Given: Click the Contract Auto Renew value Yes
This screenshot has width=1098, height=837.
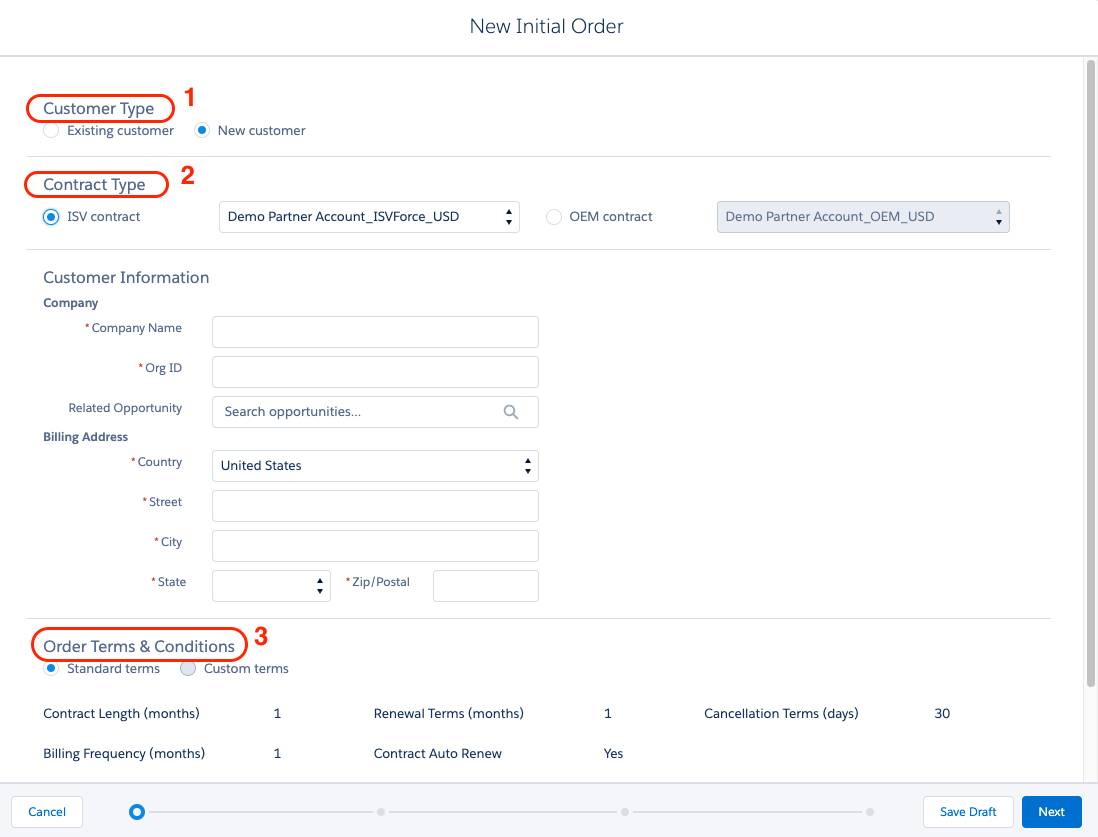Looking at the screenshot, I should pos(613,754).
